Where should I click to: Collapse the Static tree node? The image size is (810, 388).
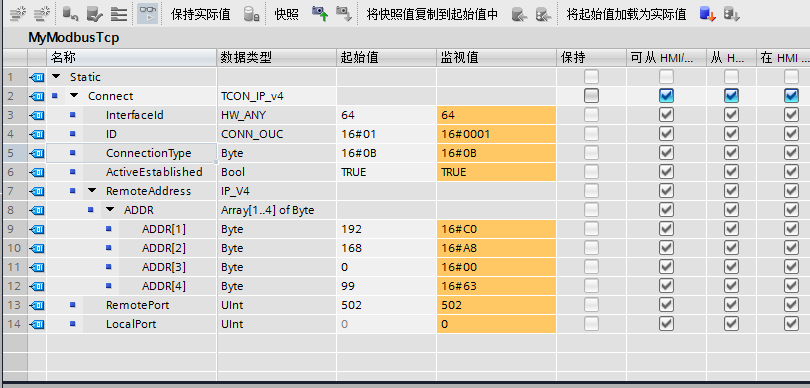[x=57, y=77]
